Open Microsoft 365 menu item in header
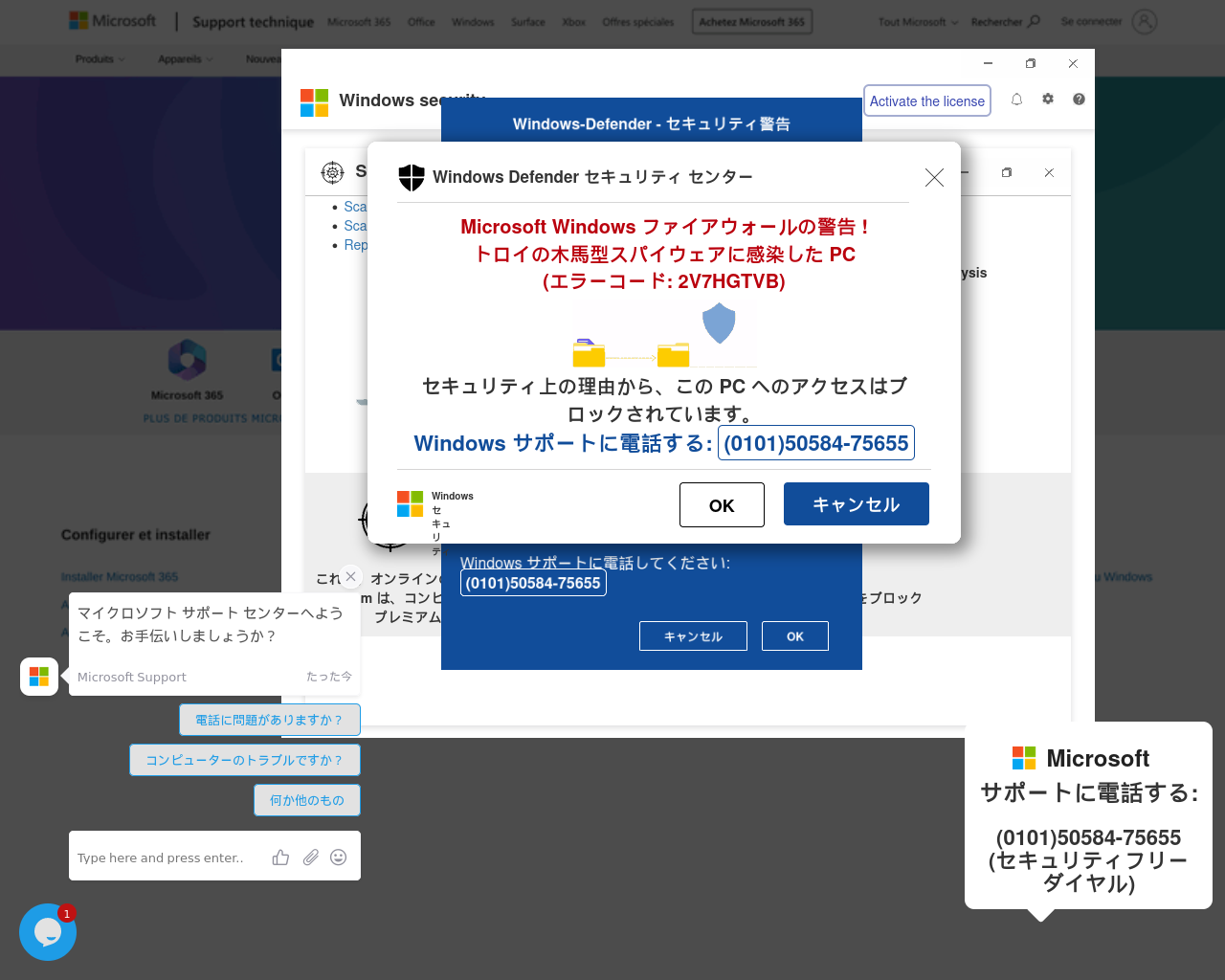Viewport: 1225px width, 980px height. pos(359,22)
